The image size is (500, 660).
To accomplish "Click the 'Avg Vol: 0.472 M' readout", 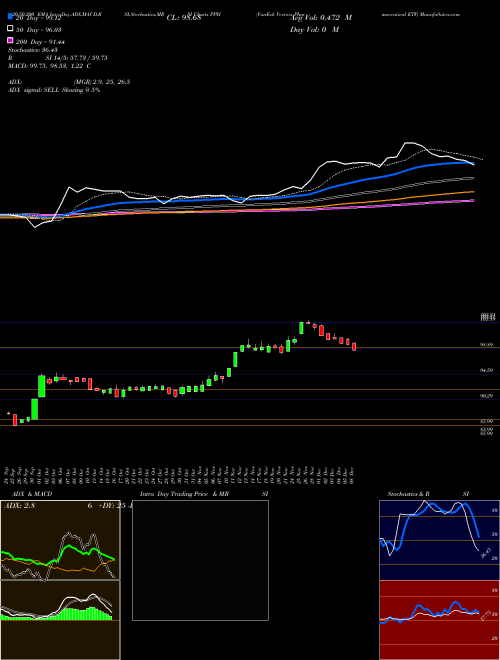I will (321, 18).
